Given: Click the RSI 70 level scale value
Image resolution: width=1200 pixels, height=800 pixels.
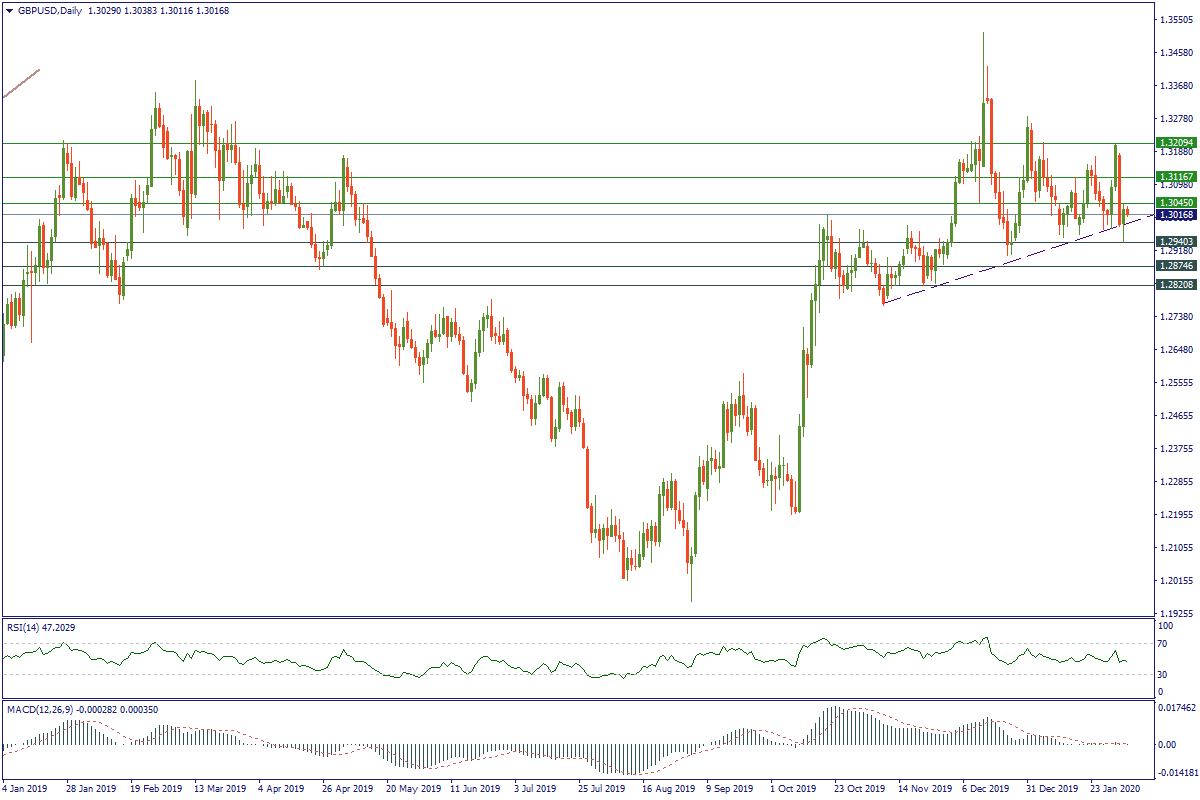Looking at the screenshot, I should click(1163, 644).
